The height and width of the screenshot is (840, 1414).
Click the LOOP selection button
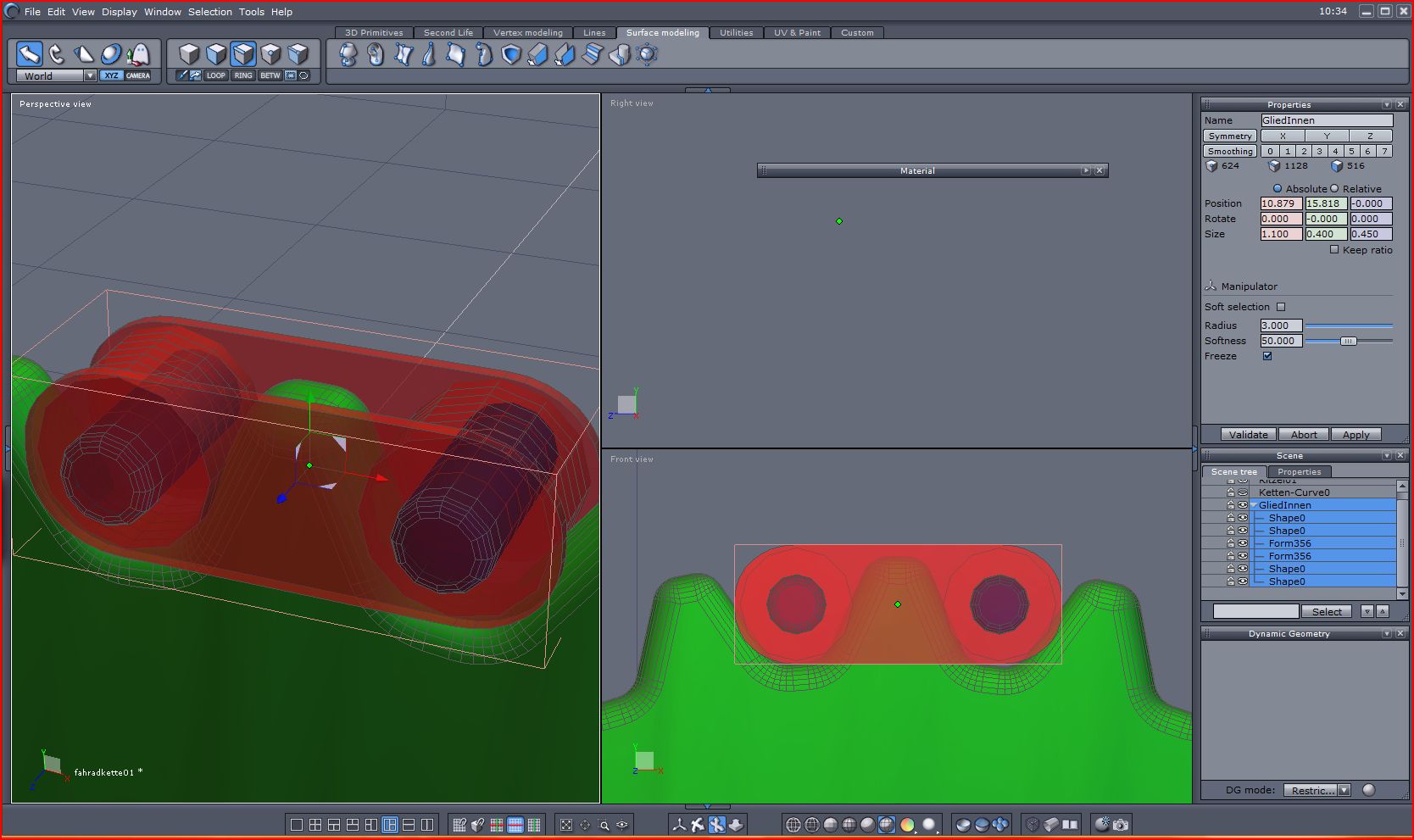pos(216,75)
